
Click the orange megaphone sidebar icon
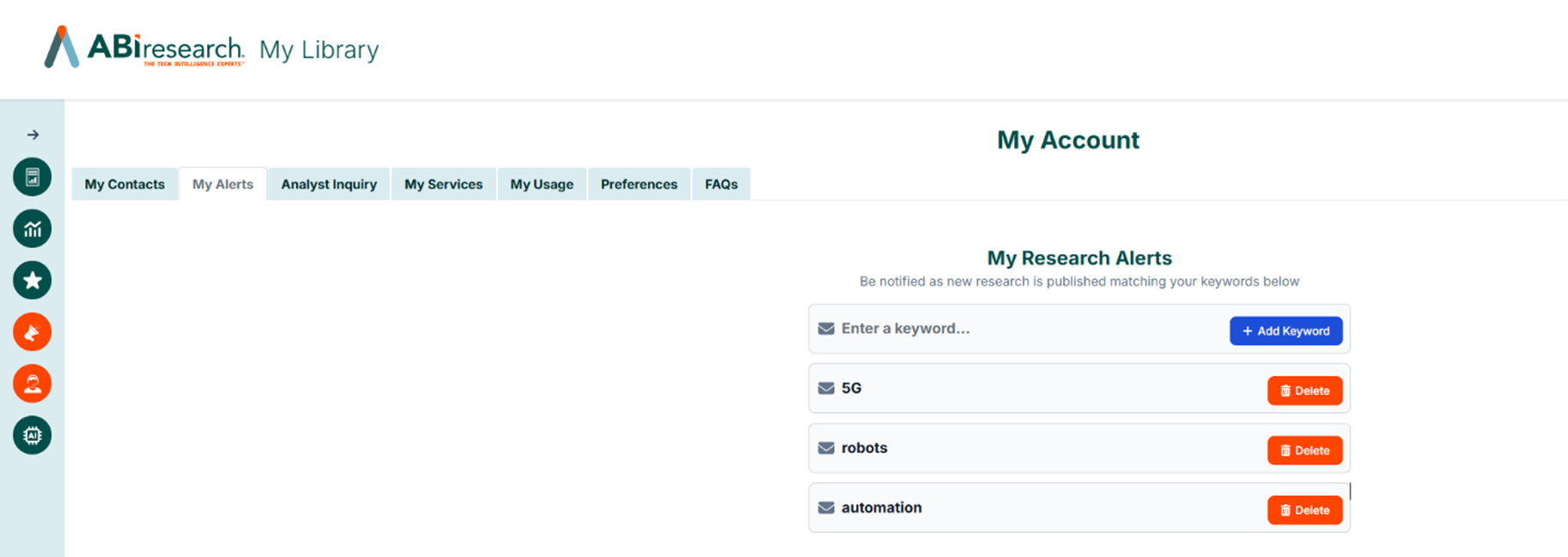click(x=33, y=332)
